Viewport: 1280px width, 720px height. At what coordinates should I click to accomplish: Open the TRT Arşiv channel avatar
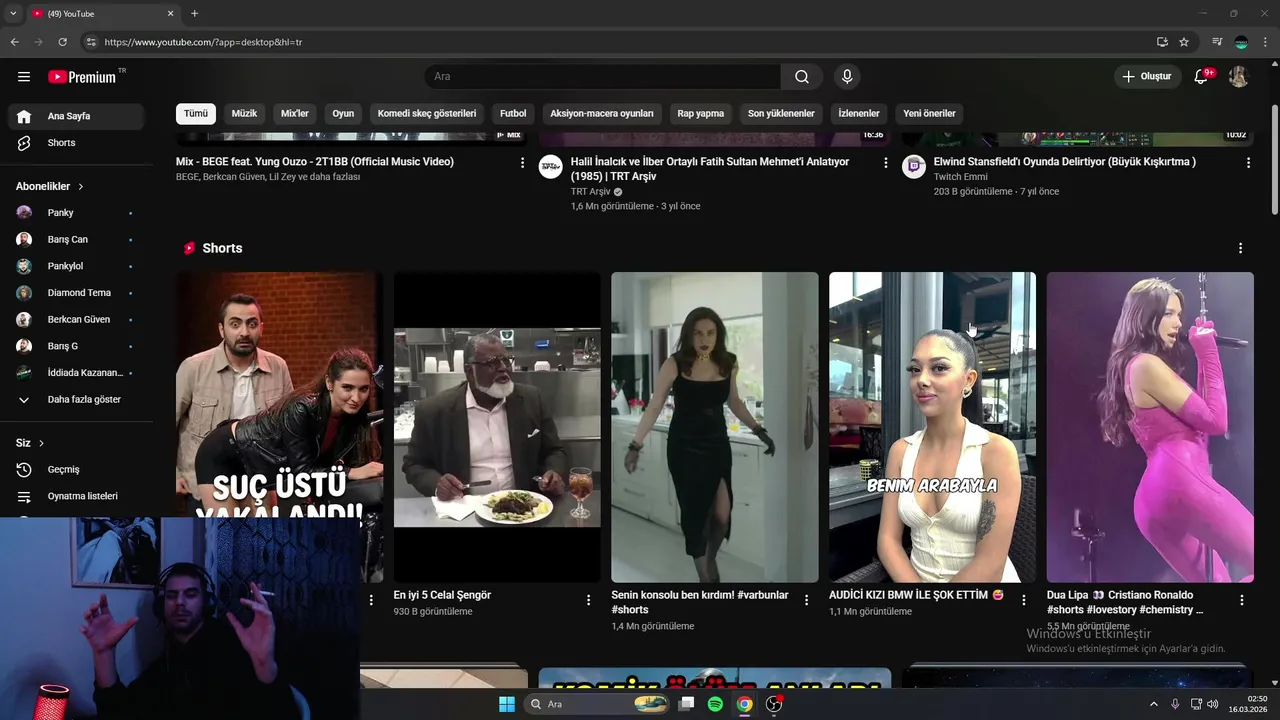tap(550, 167)
